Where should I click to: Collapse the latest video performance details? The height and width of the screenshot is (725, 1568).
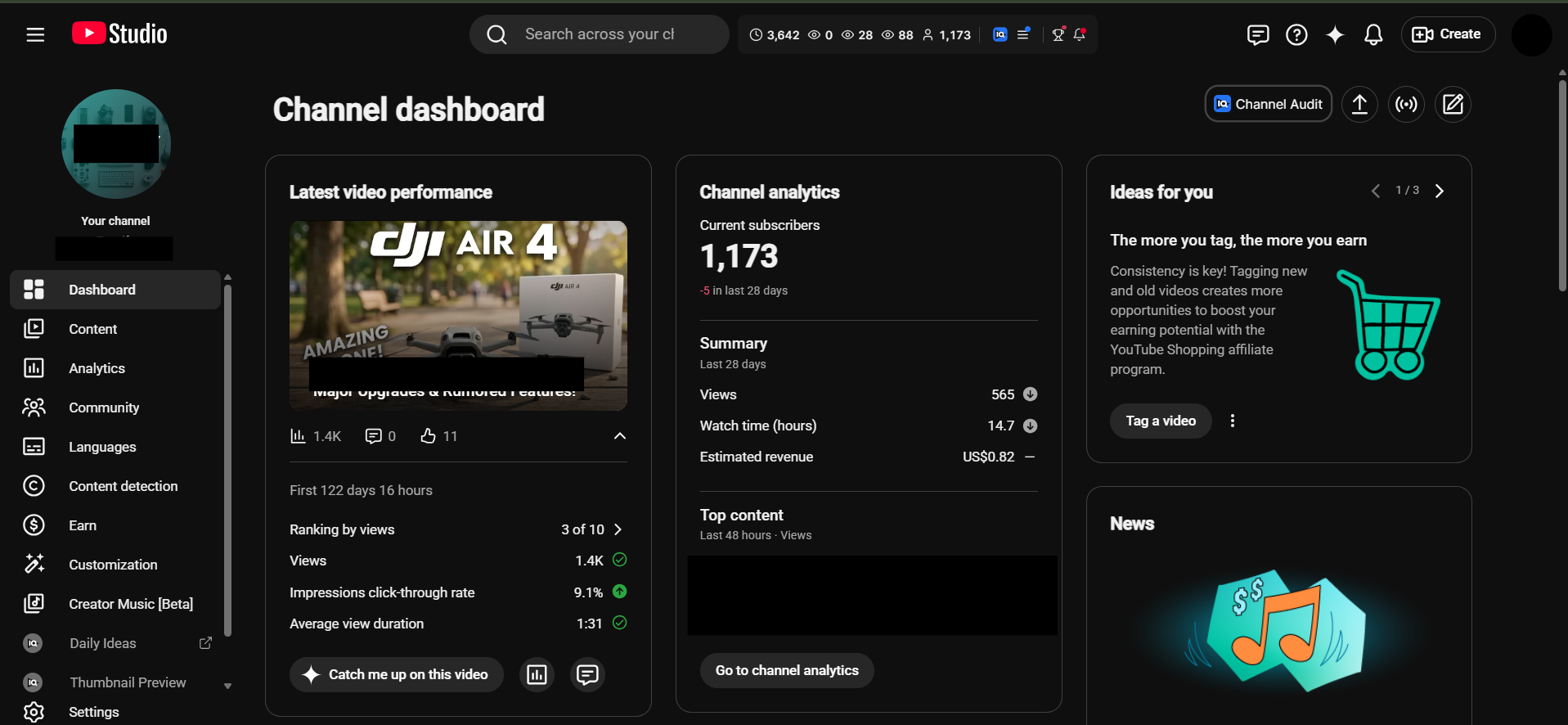(x=620, y=436)
